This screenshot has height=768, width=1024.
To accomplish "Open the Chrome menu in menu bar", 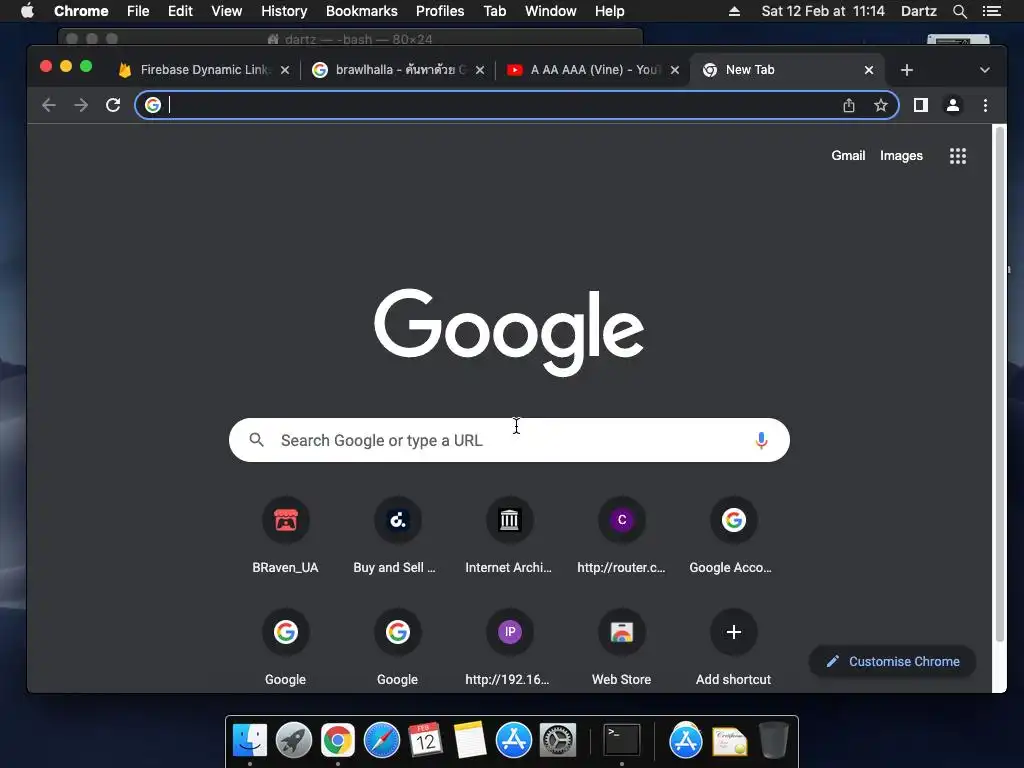I will click(x=81, y=11).
